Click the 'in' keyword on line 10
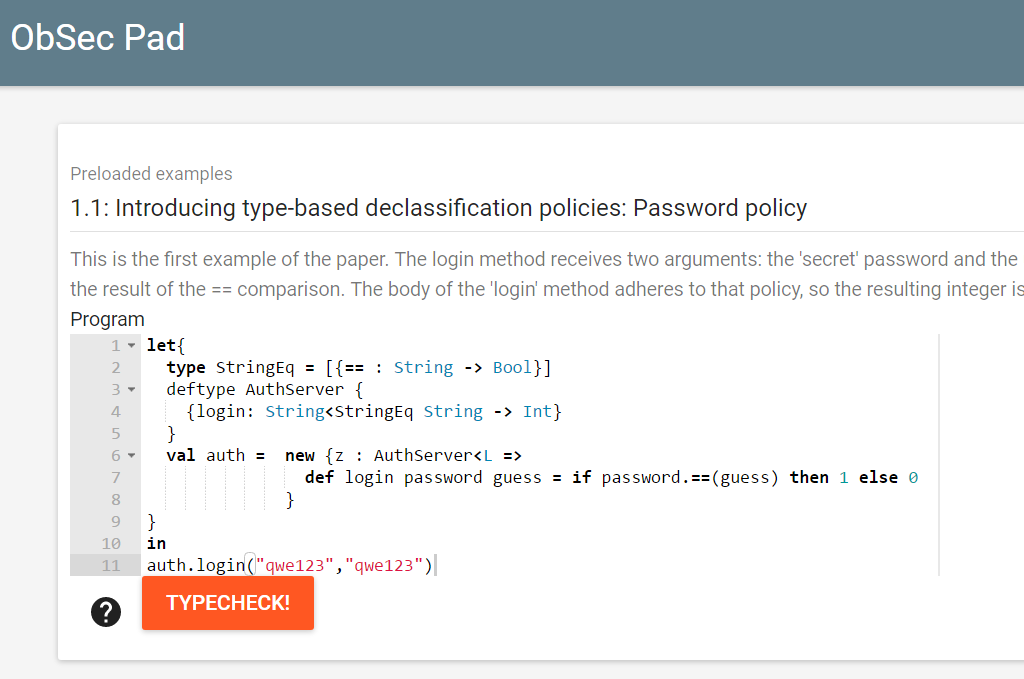This screenshot has width=1024, height=679. click(156, 544)
